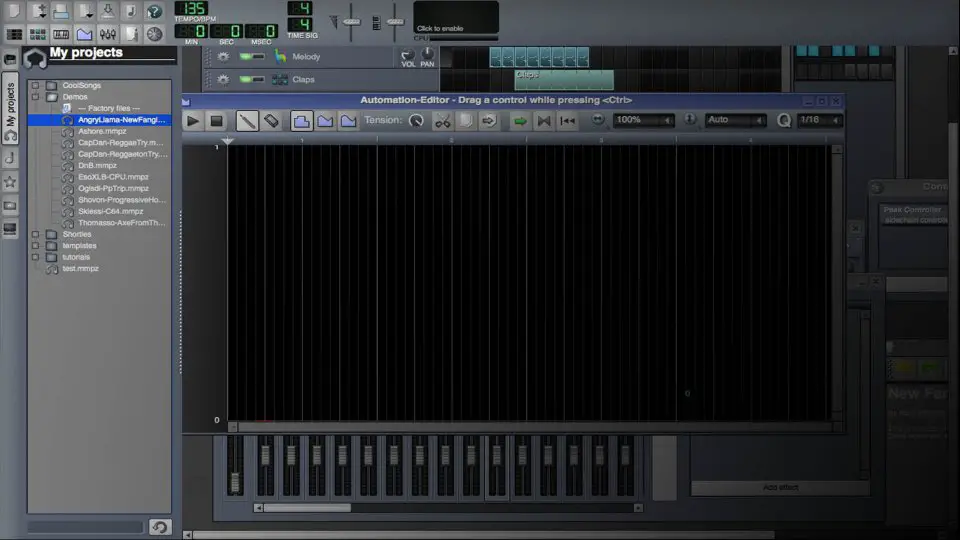Click the scissors cut icon
This screenshot has height=540, width=960.
(x=442, y=121)
